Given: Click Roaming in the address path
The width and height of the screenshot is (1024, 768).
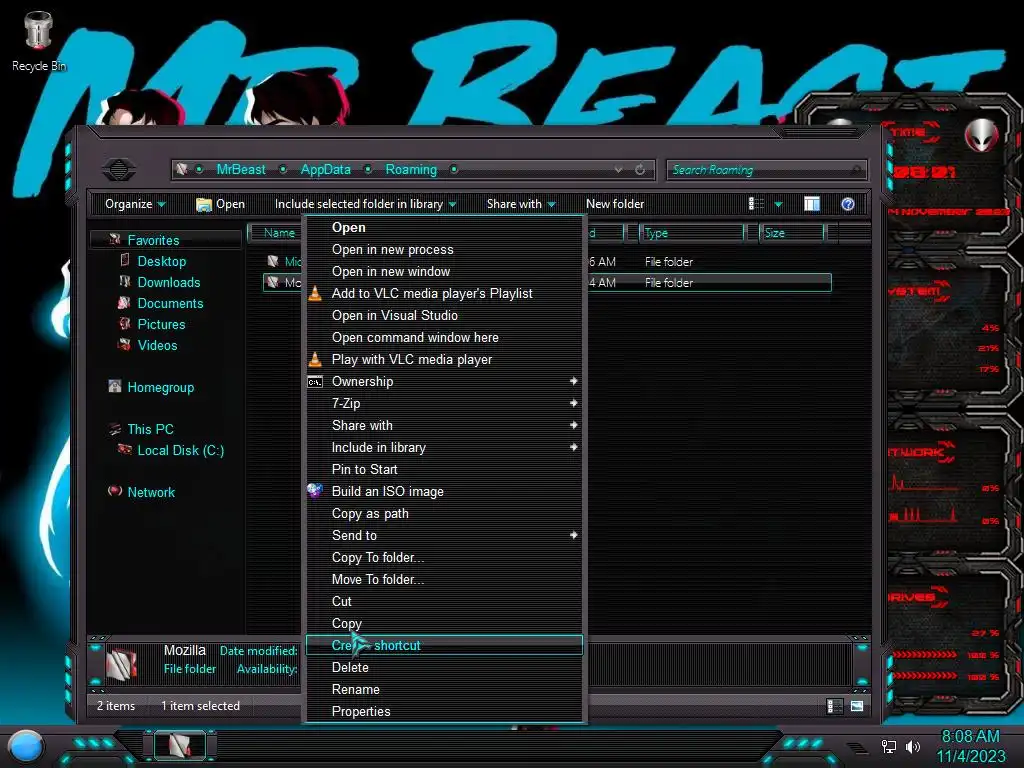Looking at the screenshot, I should tap(411, 170).
